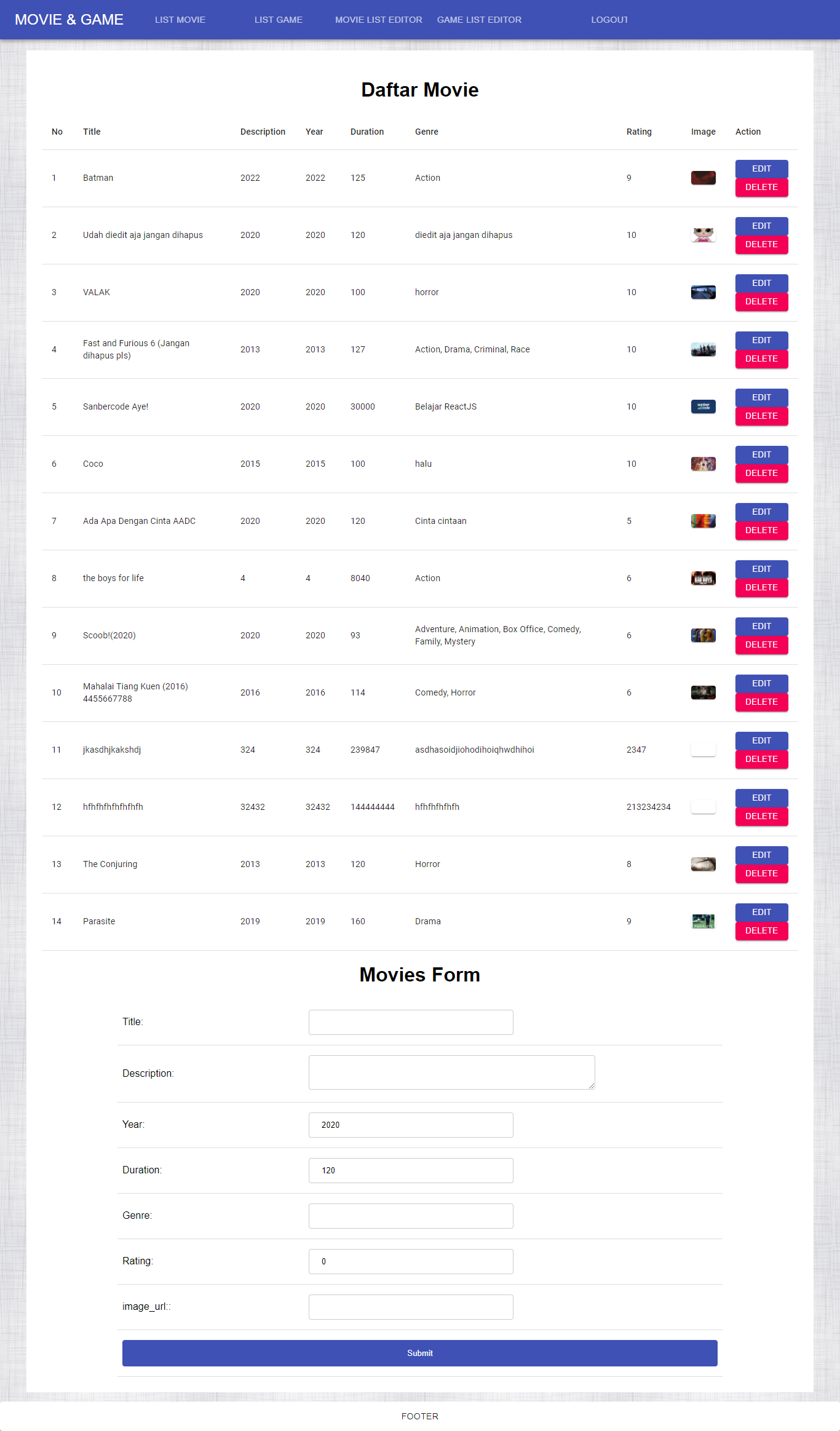Screen dimensions: 840x1431
Task: Click inside the Description text area
Action: (x=451, y=1072)
